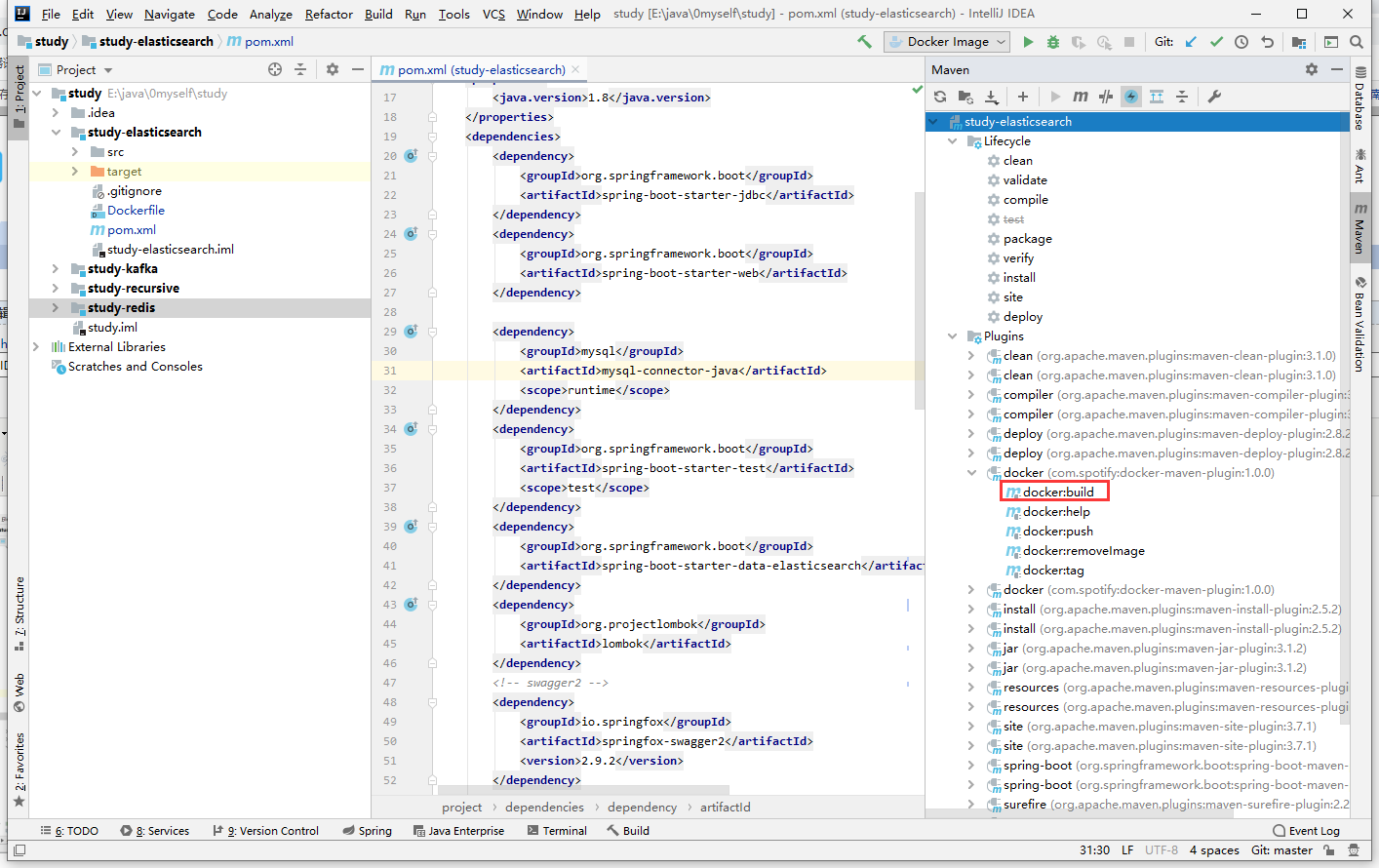Run the Docker Image configuration
The image size is (1379, 868).
(x=1028, y=42)
